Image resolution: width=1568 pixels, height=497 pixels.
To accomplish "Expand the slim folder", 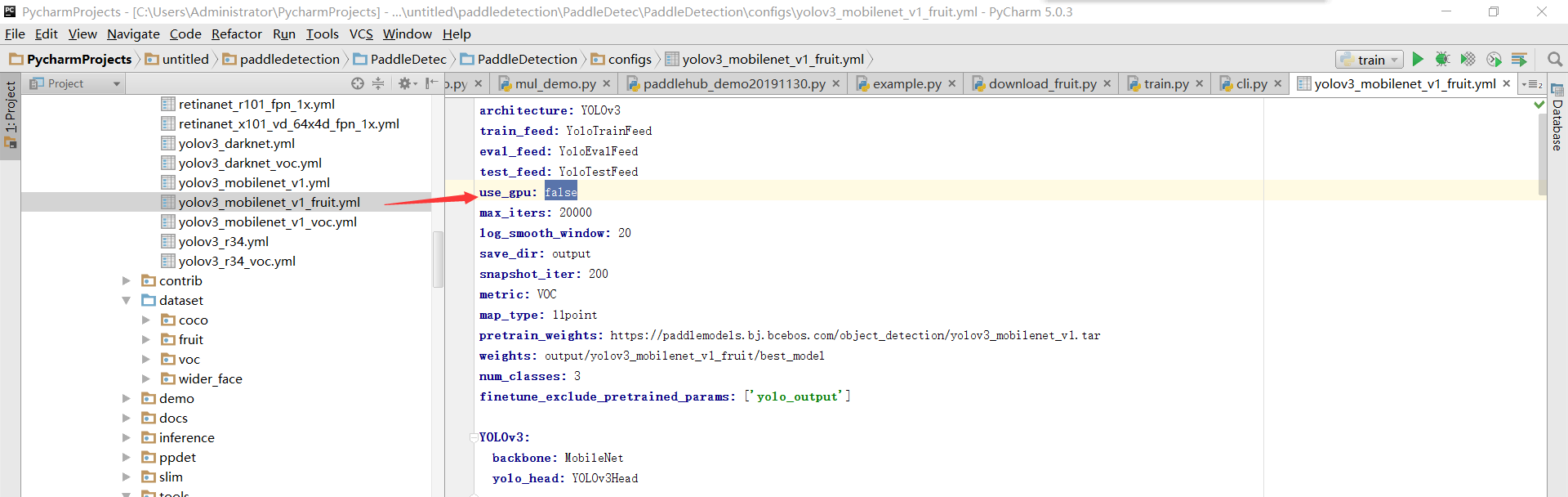I will click(x=127, y=477).
